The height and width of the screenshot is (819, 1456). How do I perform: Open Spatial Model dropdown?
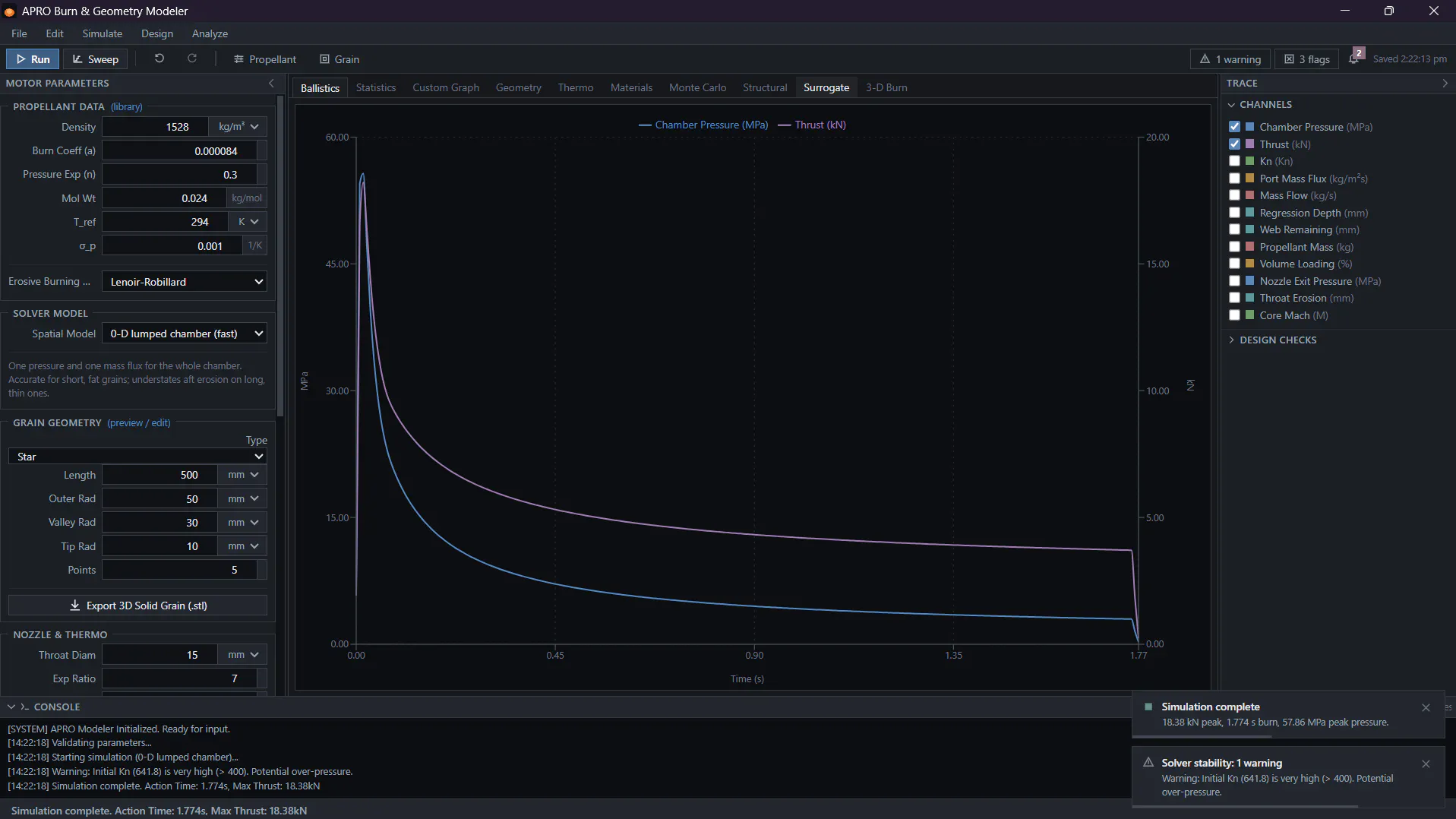pos(185,334)
